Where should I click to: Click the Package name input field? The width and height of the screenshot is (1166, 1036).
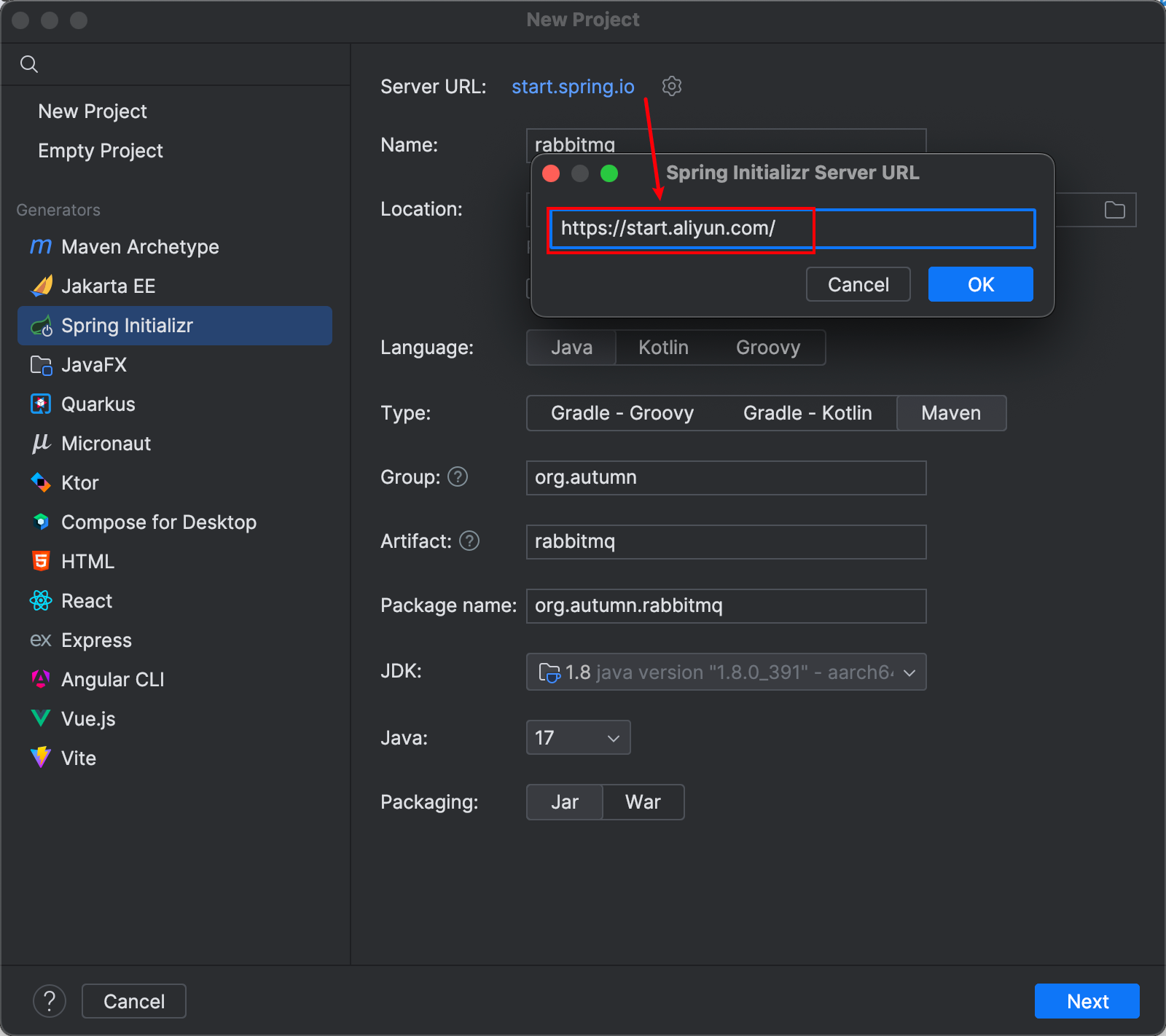726,605
